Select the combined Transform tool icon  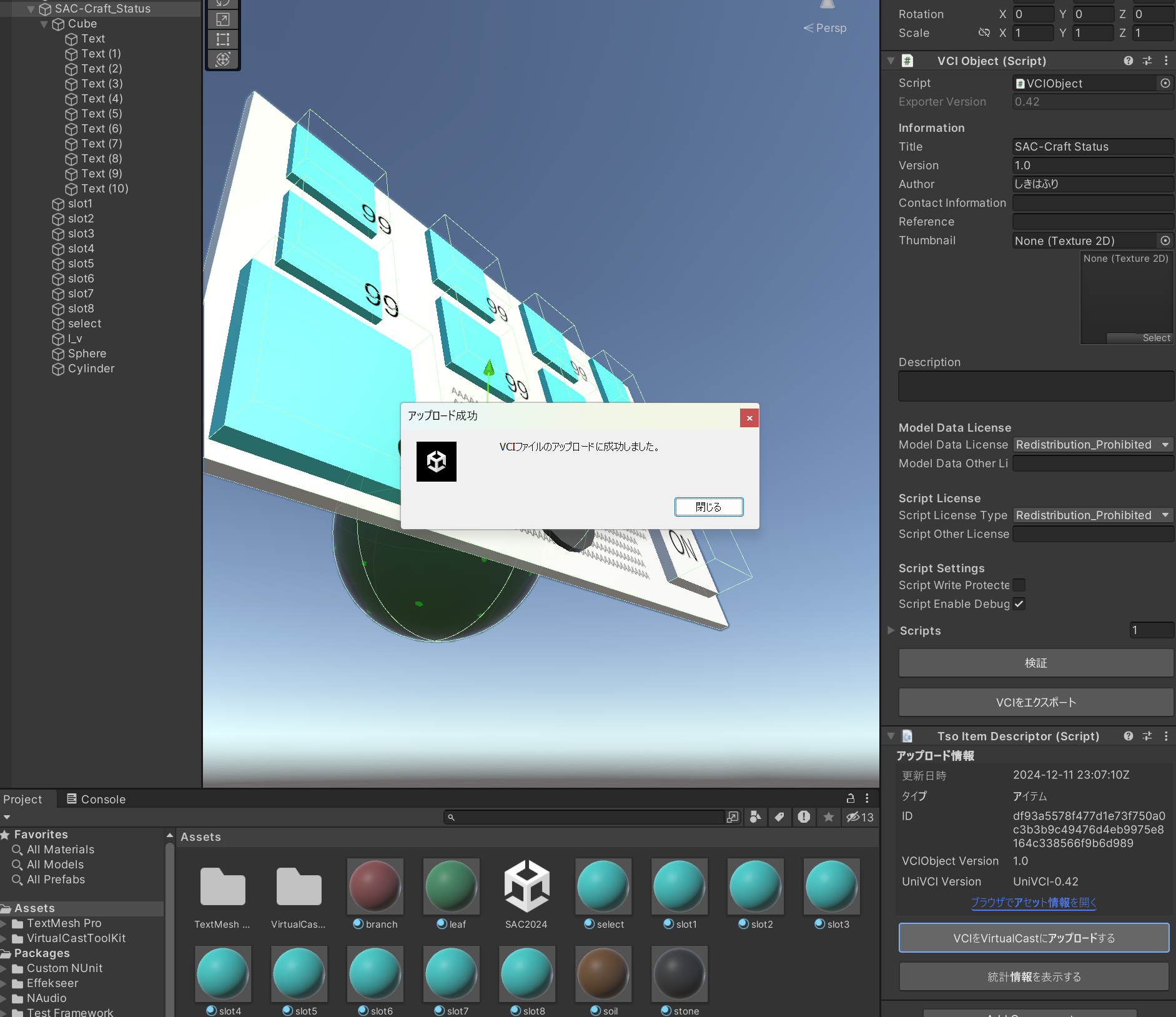pos(223,59)
